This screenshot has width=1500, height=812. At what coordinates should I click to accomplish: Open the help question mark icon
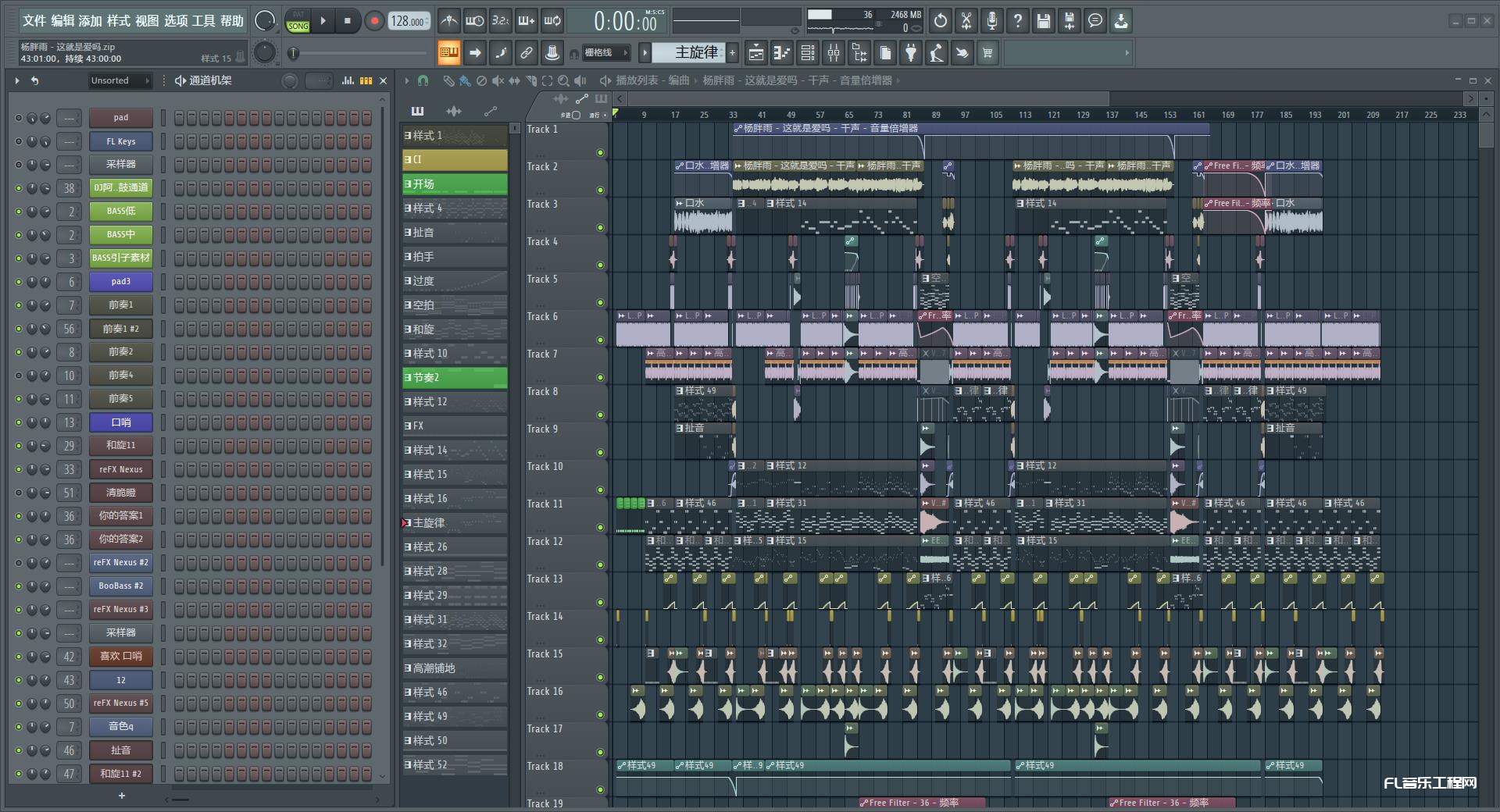(x=1018, y=21)
